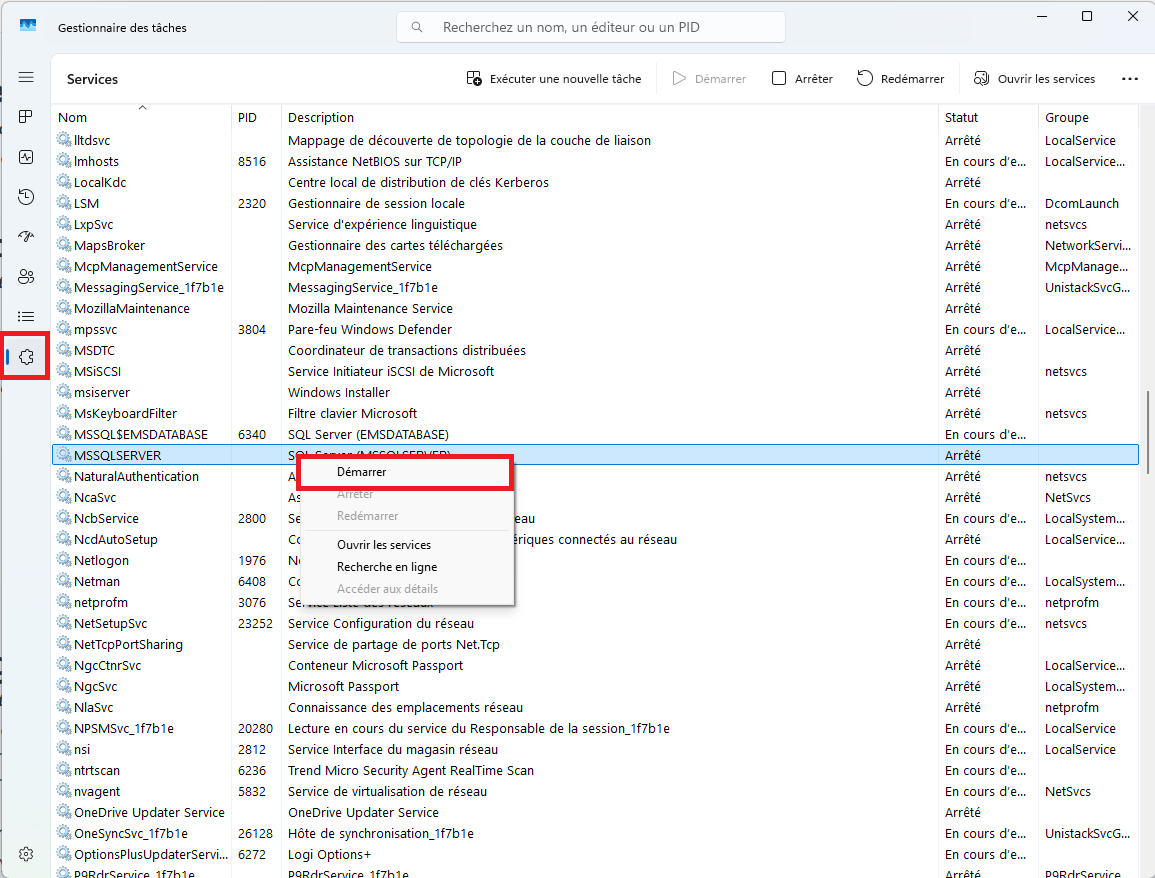Click the gear icon beside nsi

pos(64,748)
